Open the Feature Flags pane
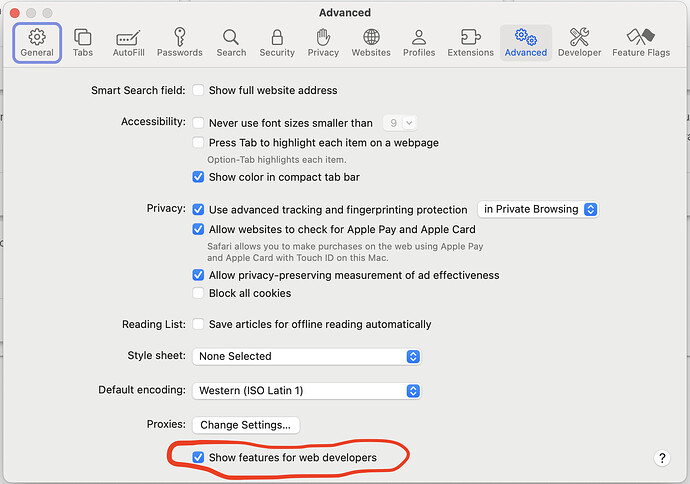 [641, 43]
